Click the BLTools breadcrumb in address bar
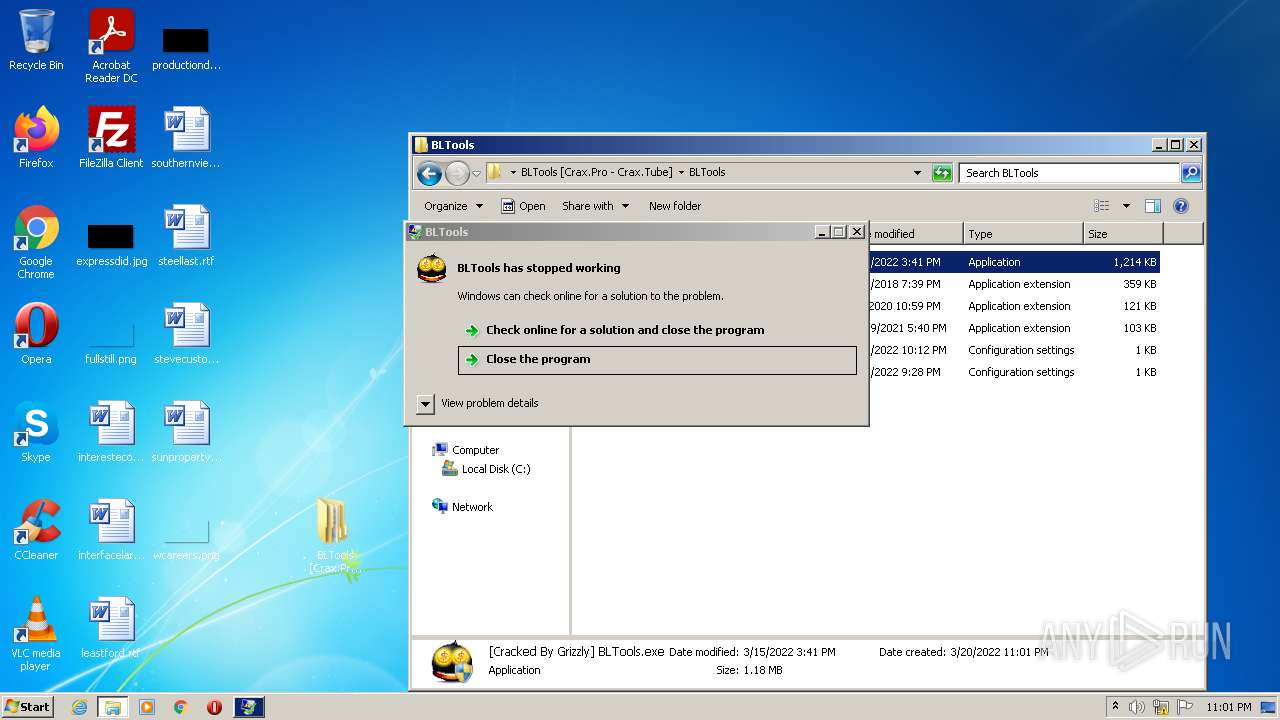The image size is (1280, 720). (707, 172)
